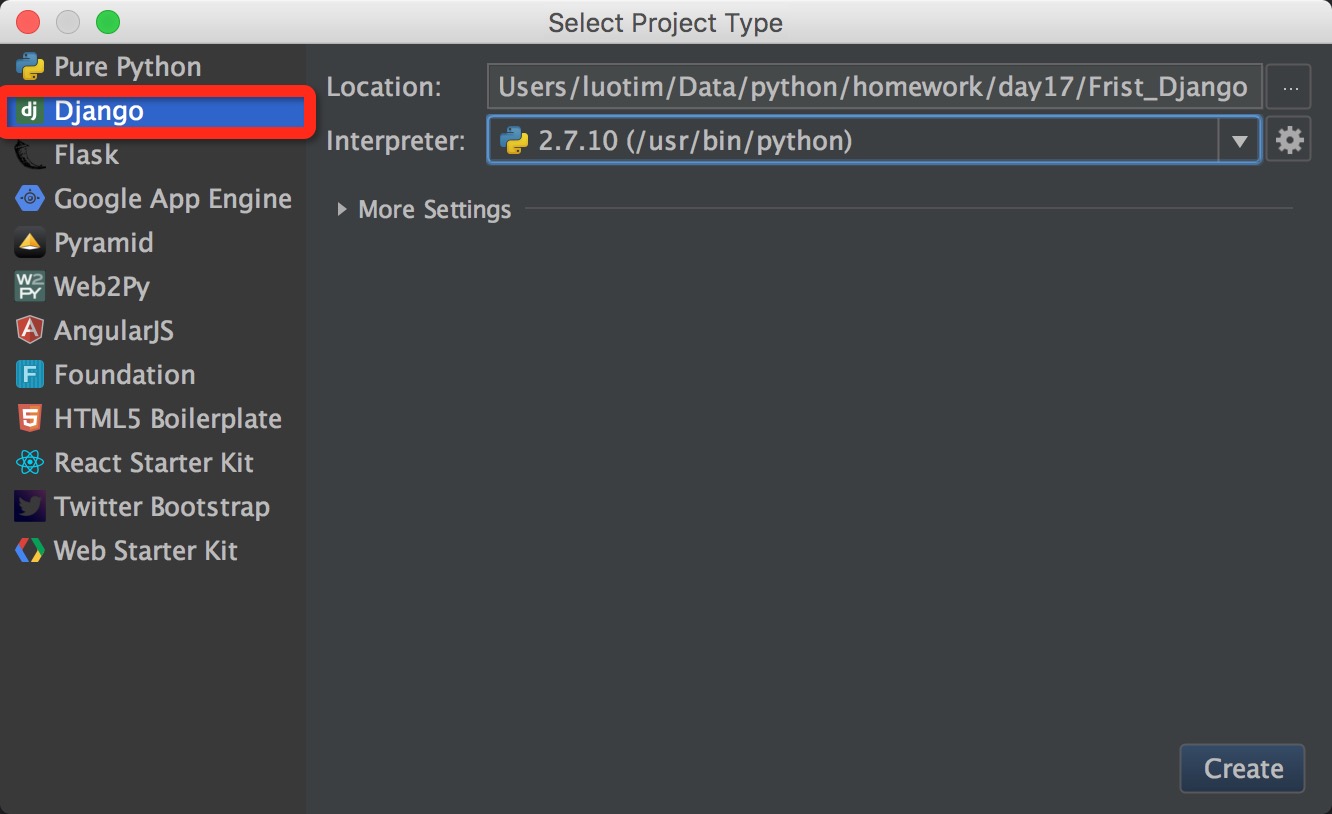Choose AngularJS label in list

tap(114, 331)
